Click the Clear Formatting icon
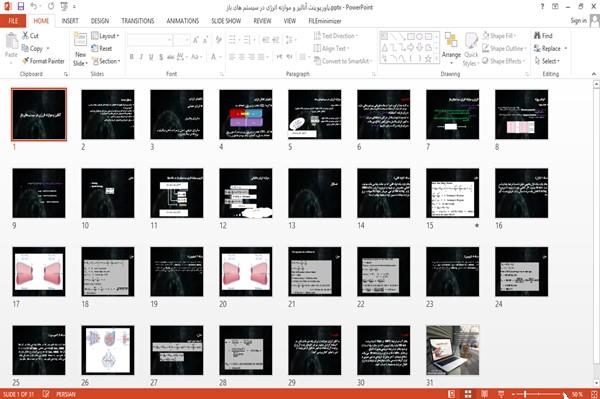 click(218, 39)
